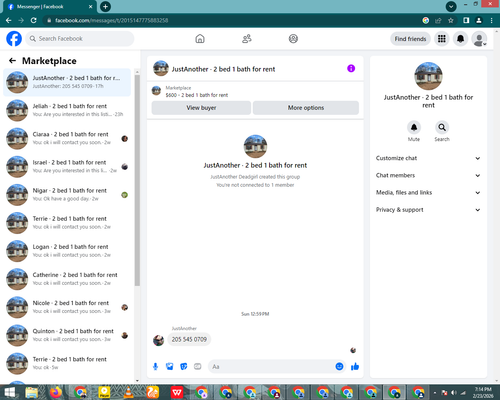Viewport: 500px width, 400px height.
Task: Choose a GIF icon
Action: pyautogui.click(x=198, y=367)
